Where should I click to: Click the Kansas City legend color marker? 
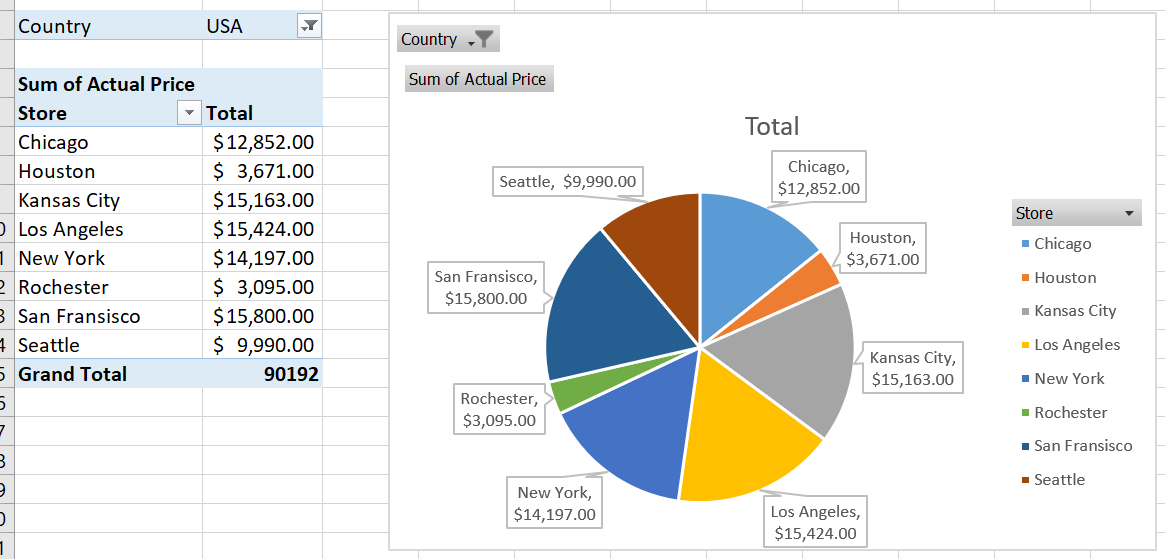(x=1026, y=311)
